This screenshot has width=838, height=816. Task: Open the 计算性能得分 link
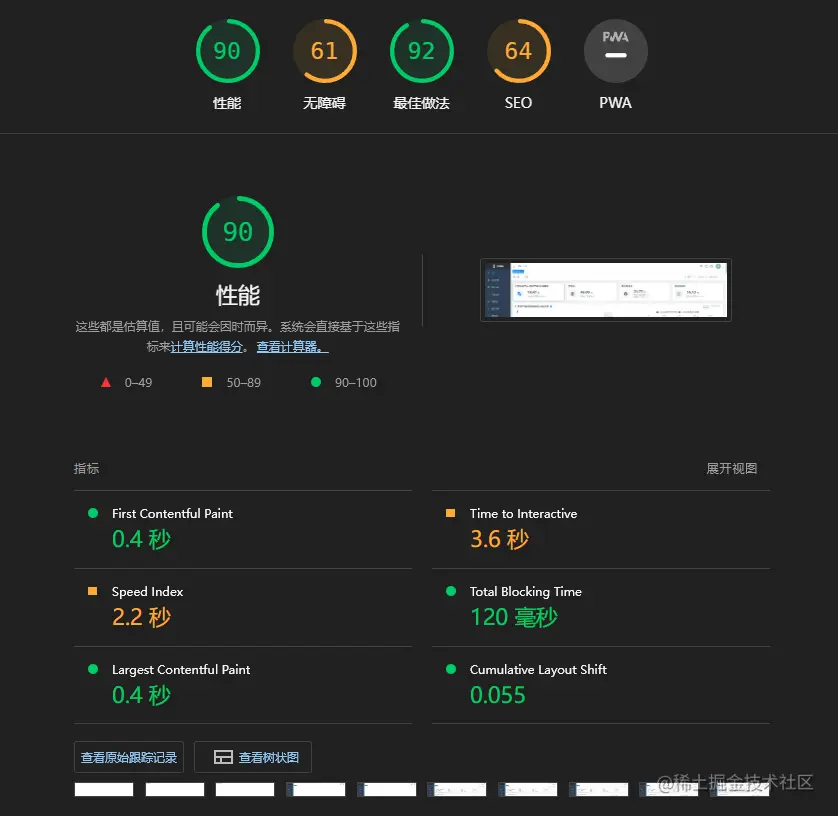[206, 347]
